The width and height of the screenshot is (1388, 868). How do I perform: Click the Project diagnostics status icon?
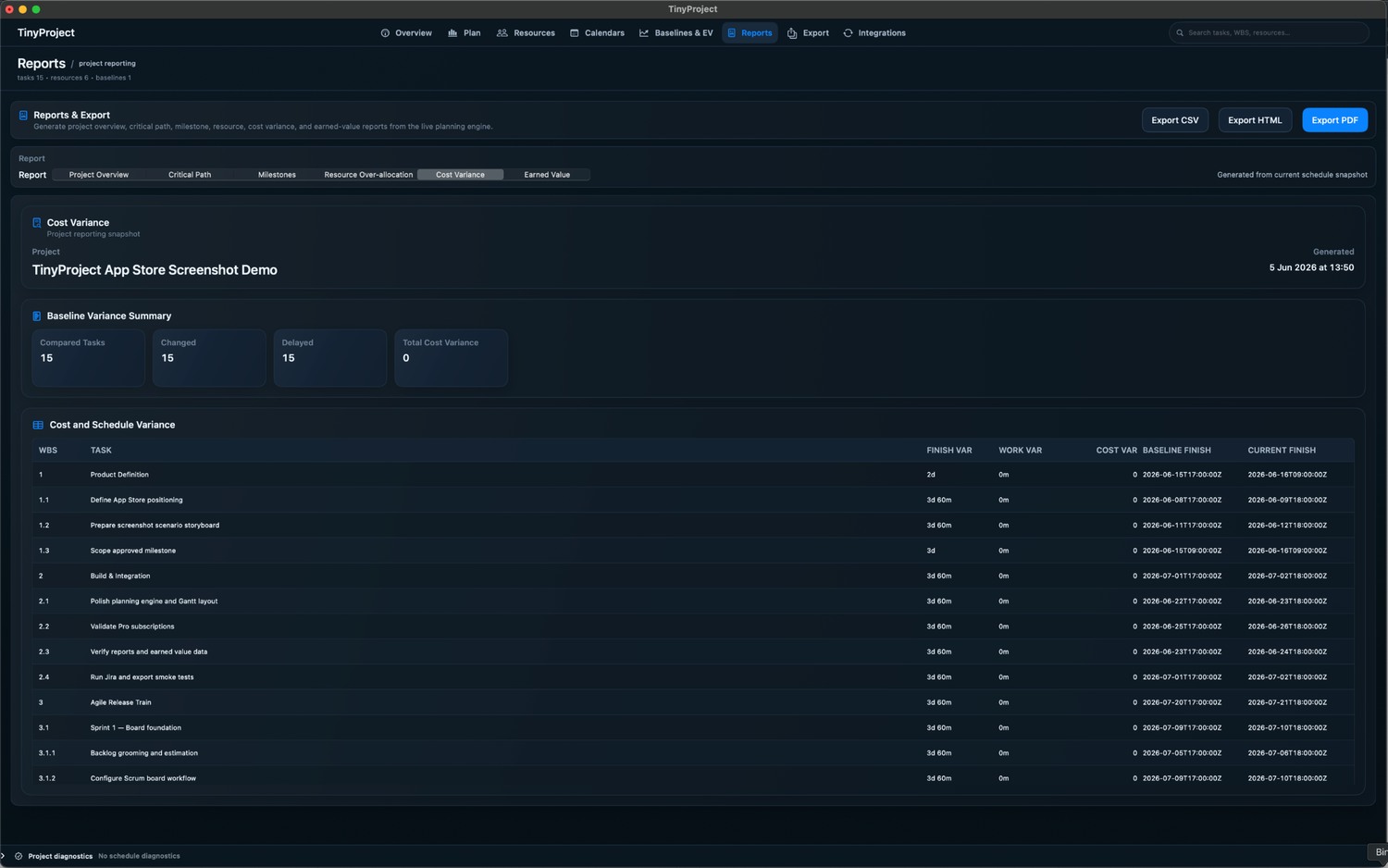(19, 856)
